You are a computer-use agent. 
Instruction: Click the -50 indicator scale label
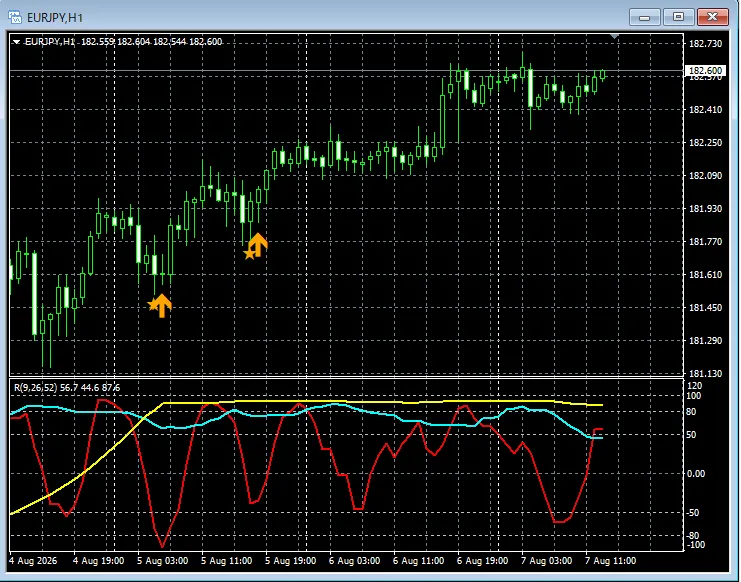693,513
